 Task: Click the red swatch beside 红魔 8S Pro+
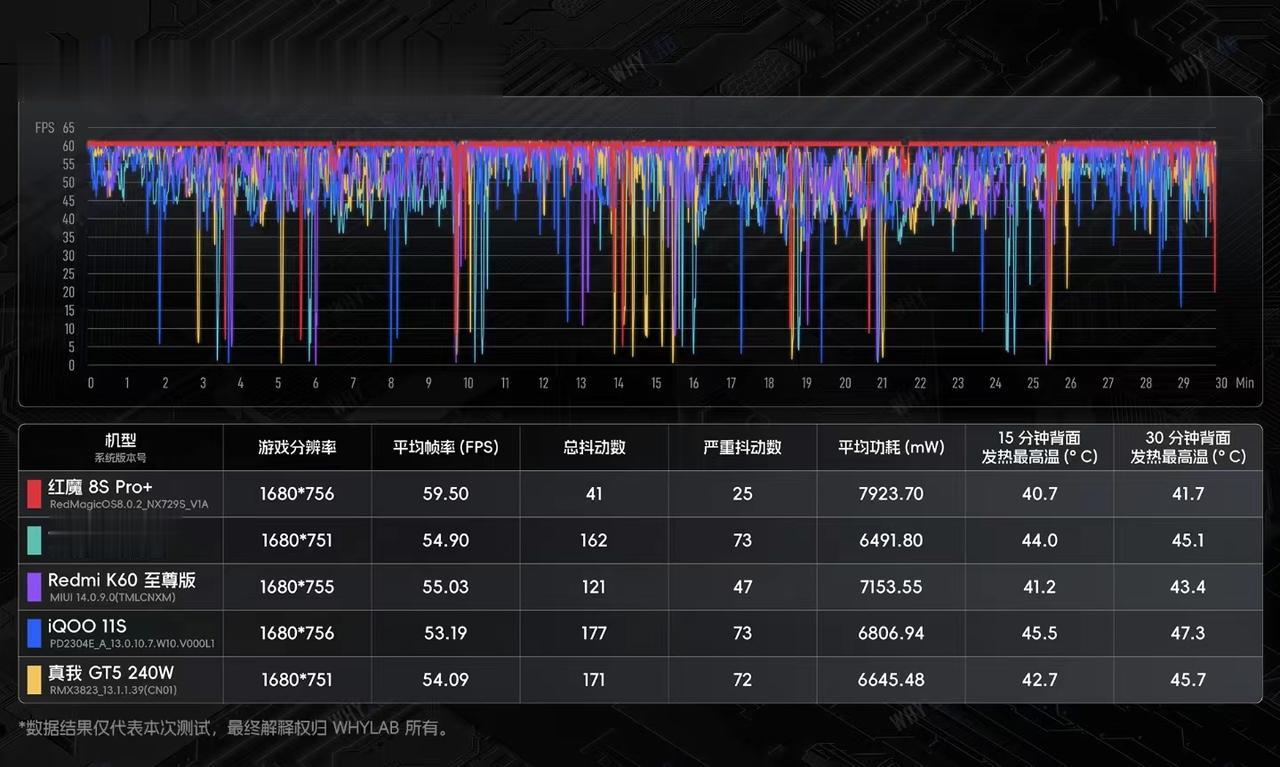pyautogui.click(x=34, y=494)
